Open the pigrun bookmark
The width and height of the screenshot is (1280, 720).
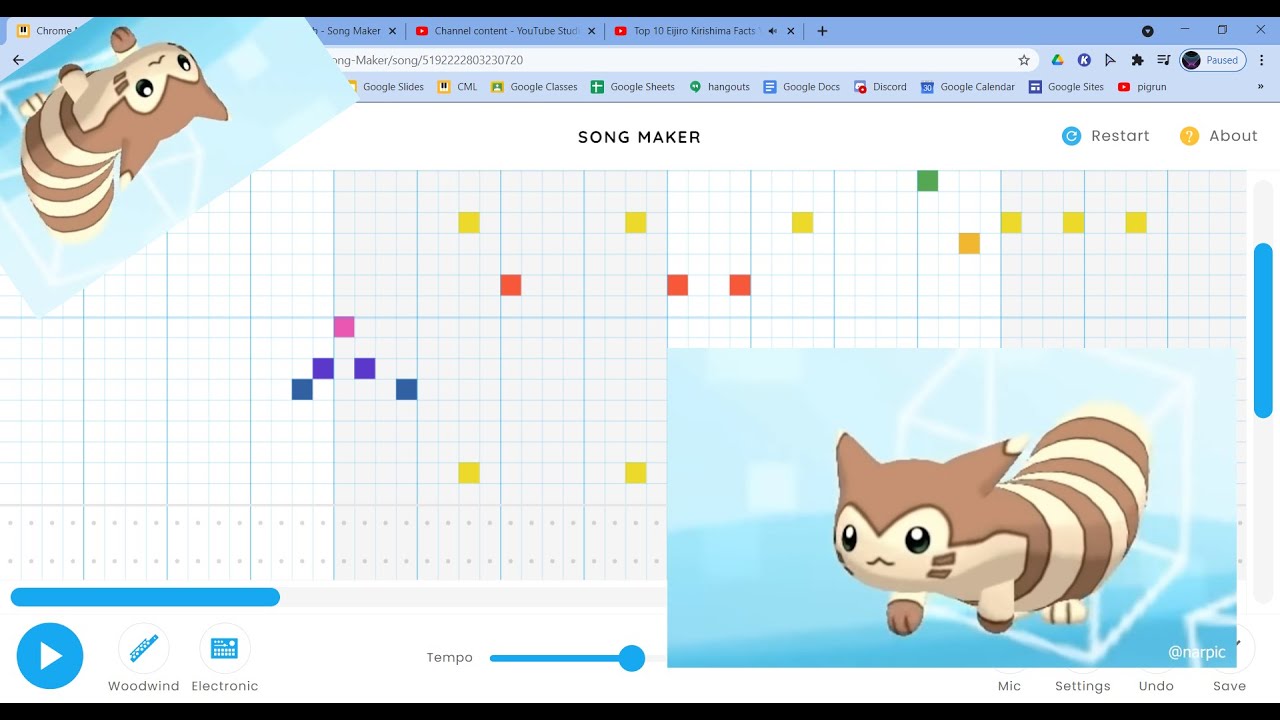coord(1142,87)
